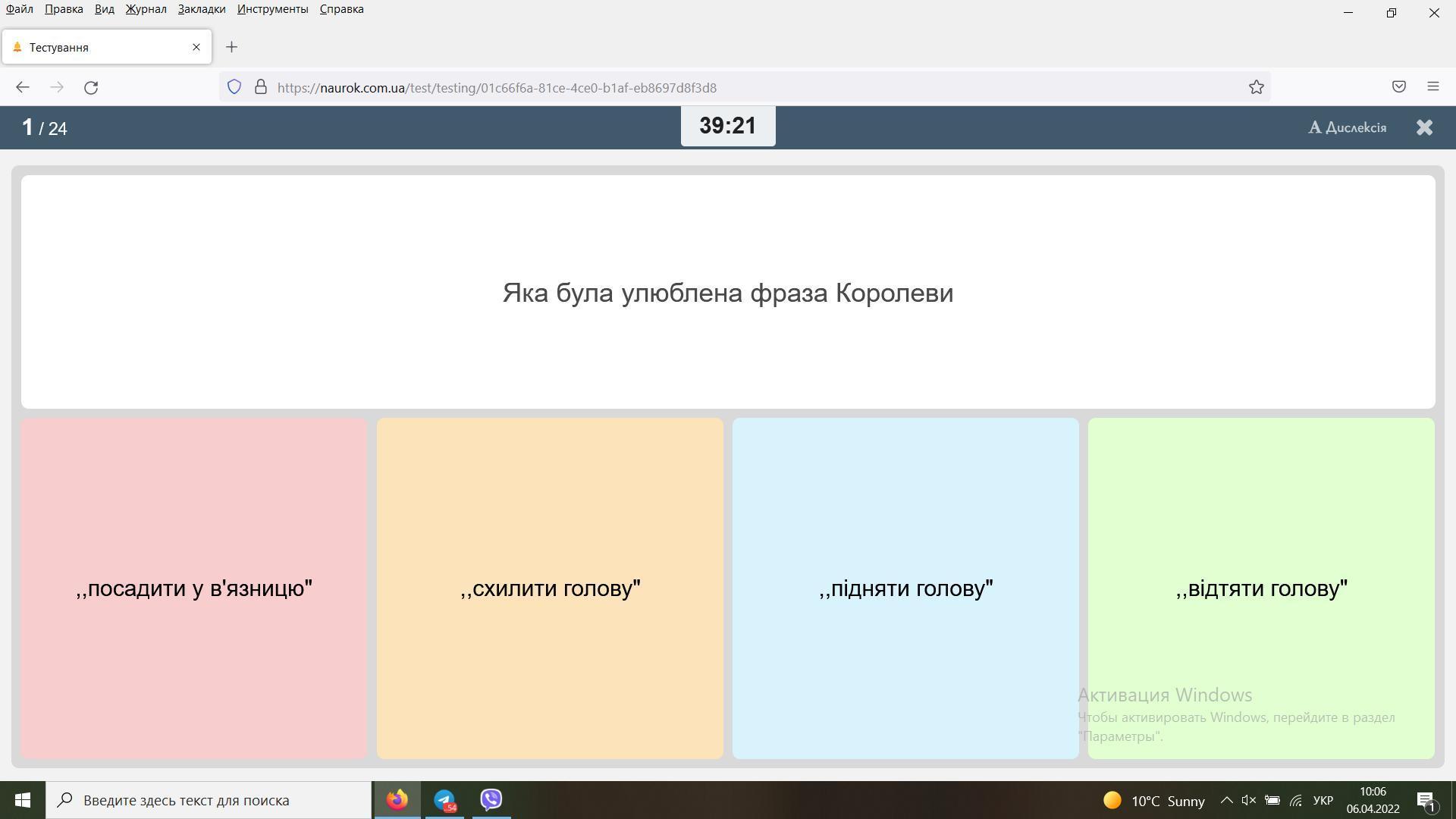Screen dimensions: 1456x819
Task: Click the padlock site security icon
Action: [261, 87]
